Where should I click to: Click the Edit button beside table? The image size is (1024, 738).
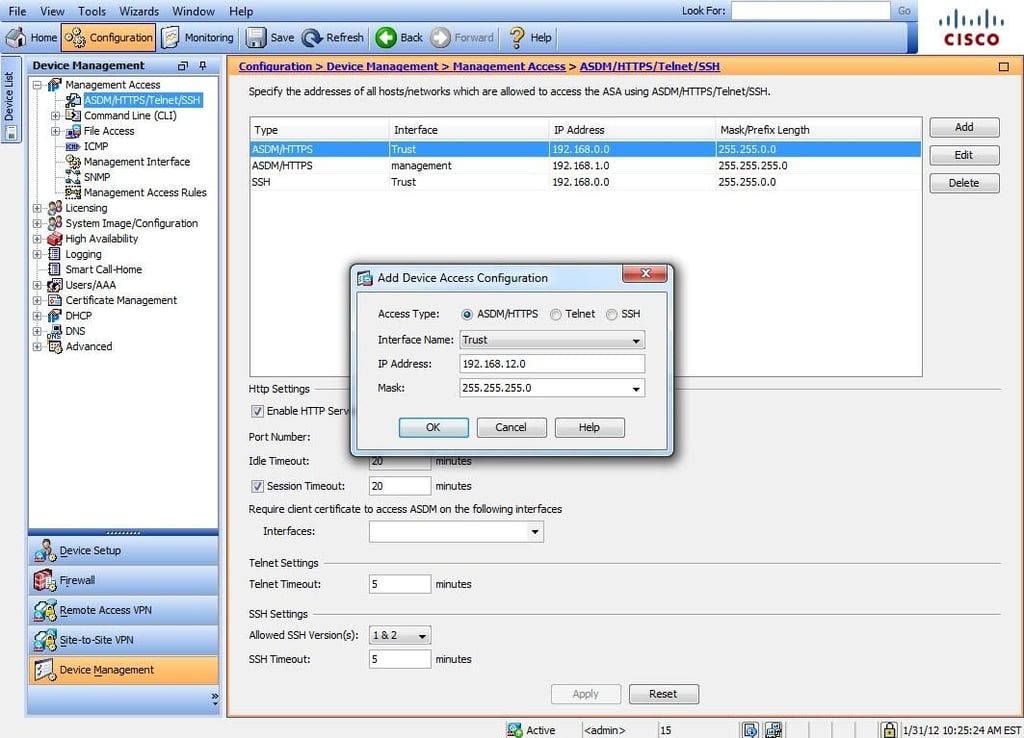click(964, 155)
